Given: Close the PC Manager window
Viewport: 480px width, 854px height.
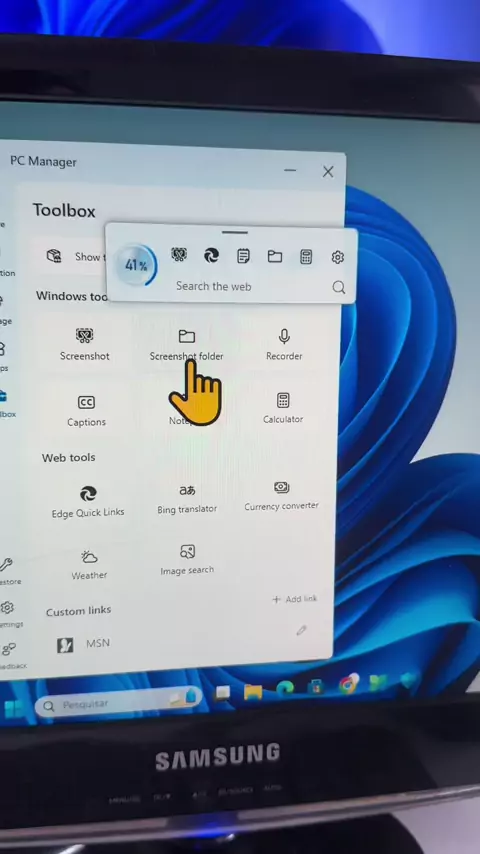Looking at the screenshot, I should (328, 172).
